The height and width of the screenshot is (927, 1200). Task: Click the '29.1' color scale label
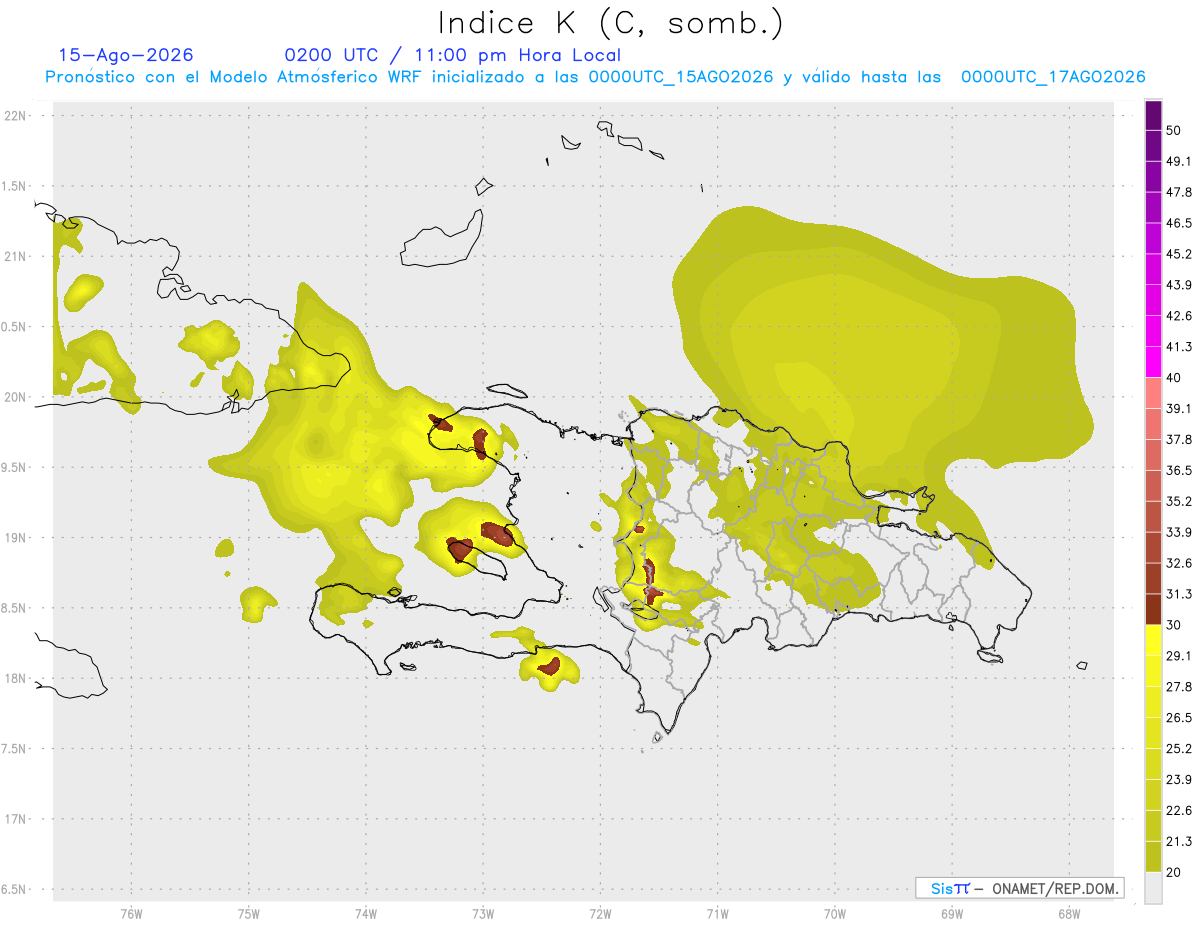(1180, 655)
